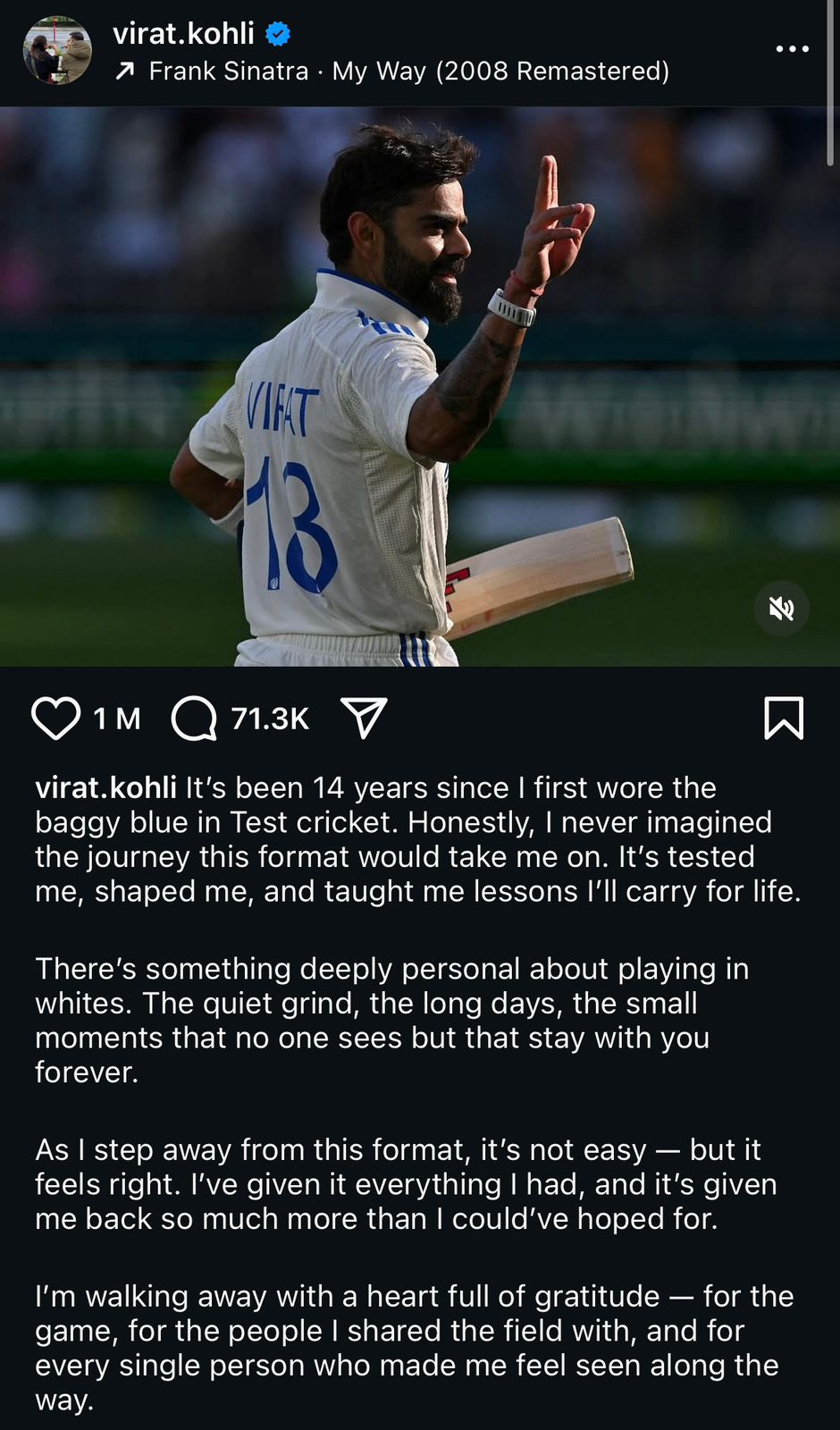840x1430 pixels.
Task: View the 71.3K comments count
Action: 270,719
